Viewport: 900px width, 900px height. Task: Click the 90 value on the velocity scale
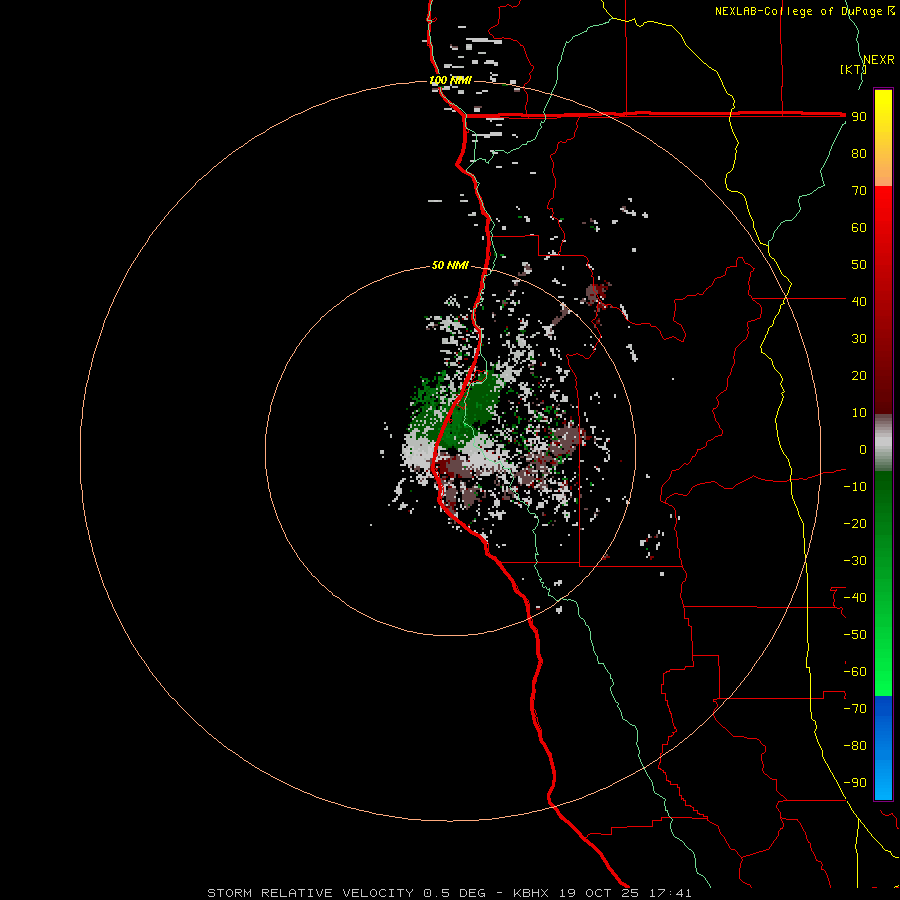tap(859, 117)
